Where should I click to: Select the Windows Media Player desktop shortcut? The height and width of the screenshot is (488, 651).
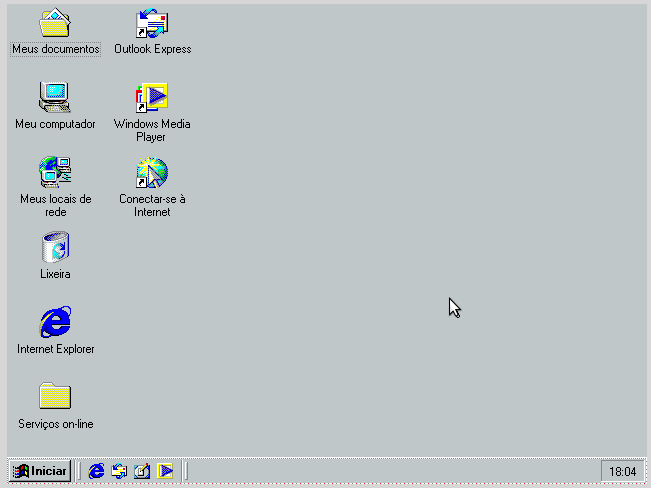(152, 98)
